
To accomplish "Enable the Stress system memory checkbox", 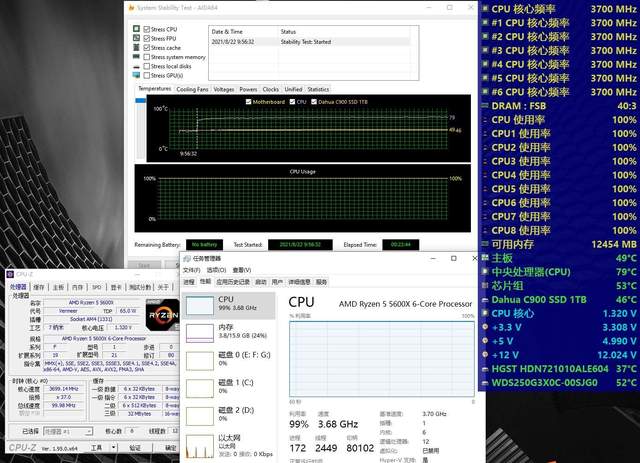I will (147, 57).
